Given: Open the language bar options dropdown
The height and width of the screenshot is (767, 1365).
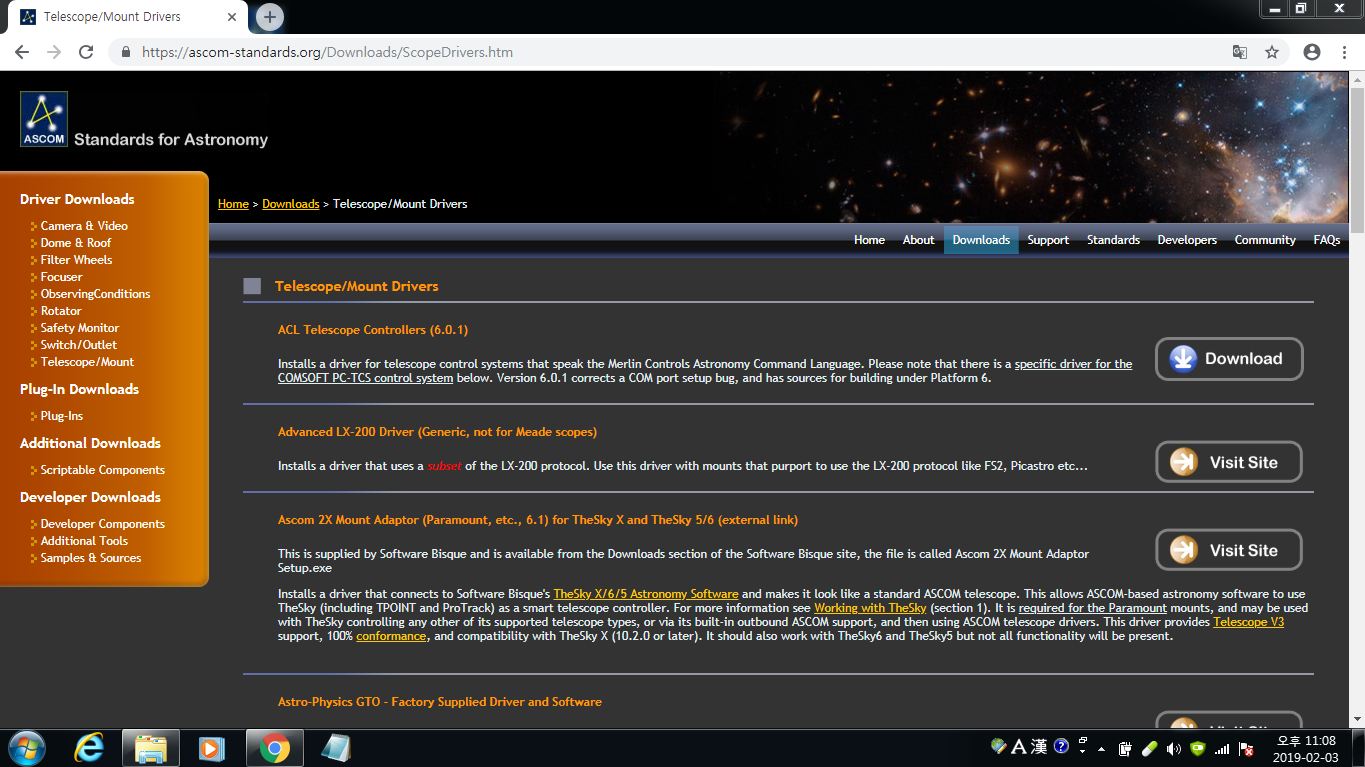Looking at the screenshot, I should 1083,751.
